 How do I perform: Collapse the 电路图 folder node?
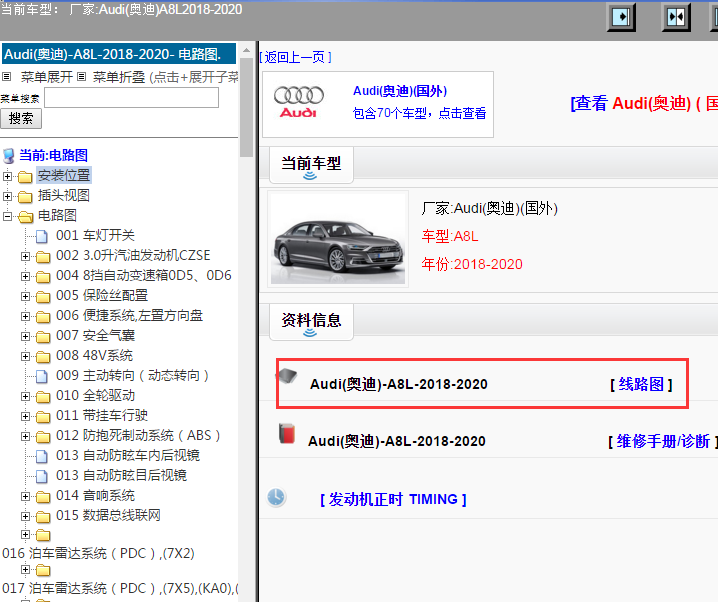8,217
